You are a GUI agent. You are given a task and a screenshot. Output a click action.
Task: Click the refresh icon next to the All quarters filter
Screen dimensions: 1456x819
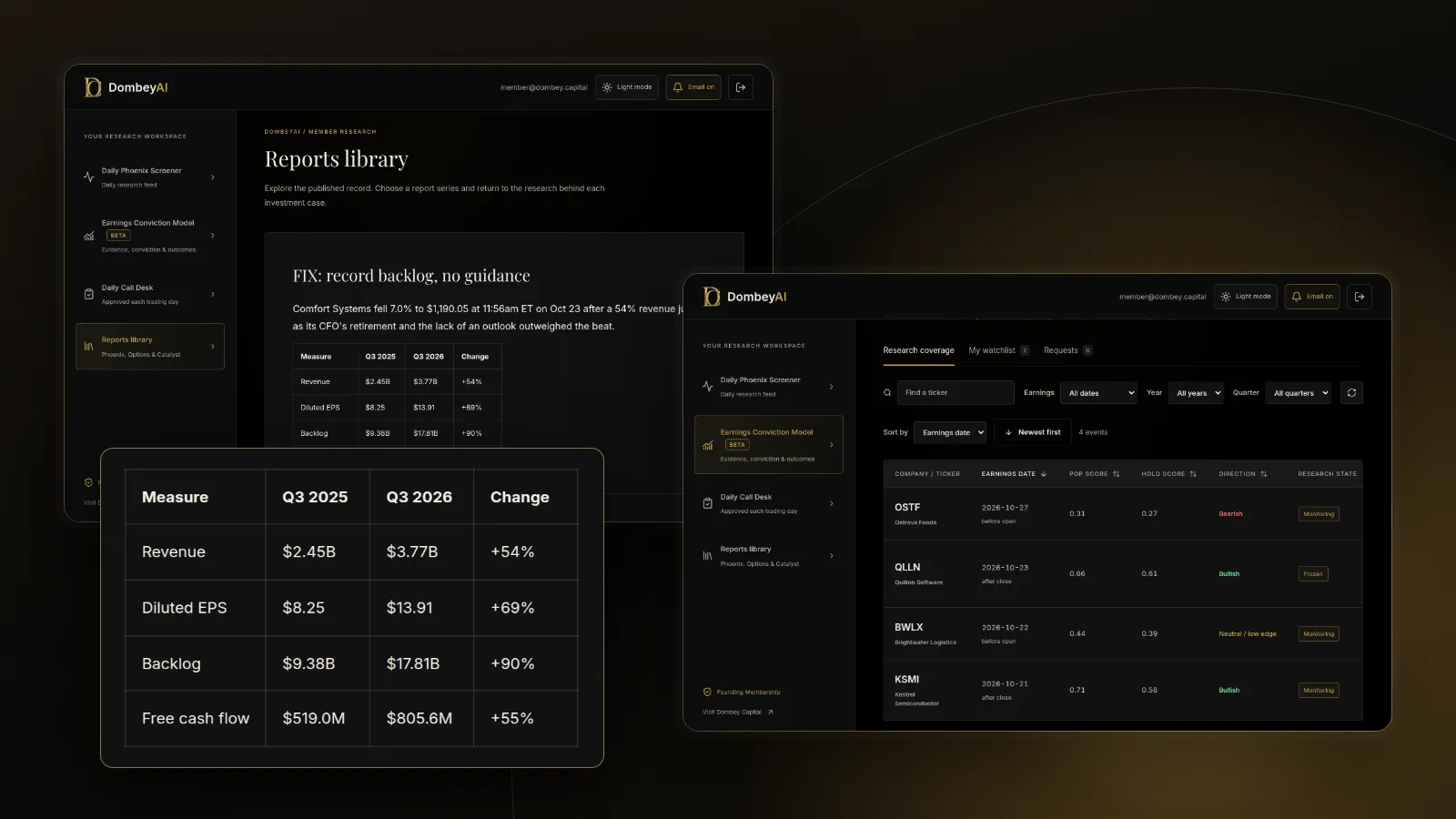coord(1351,393)
